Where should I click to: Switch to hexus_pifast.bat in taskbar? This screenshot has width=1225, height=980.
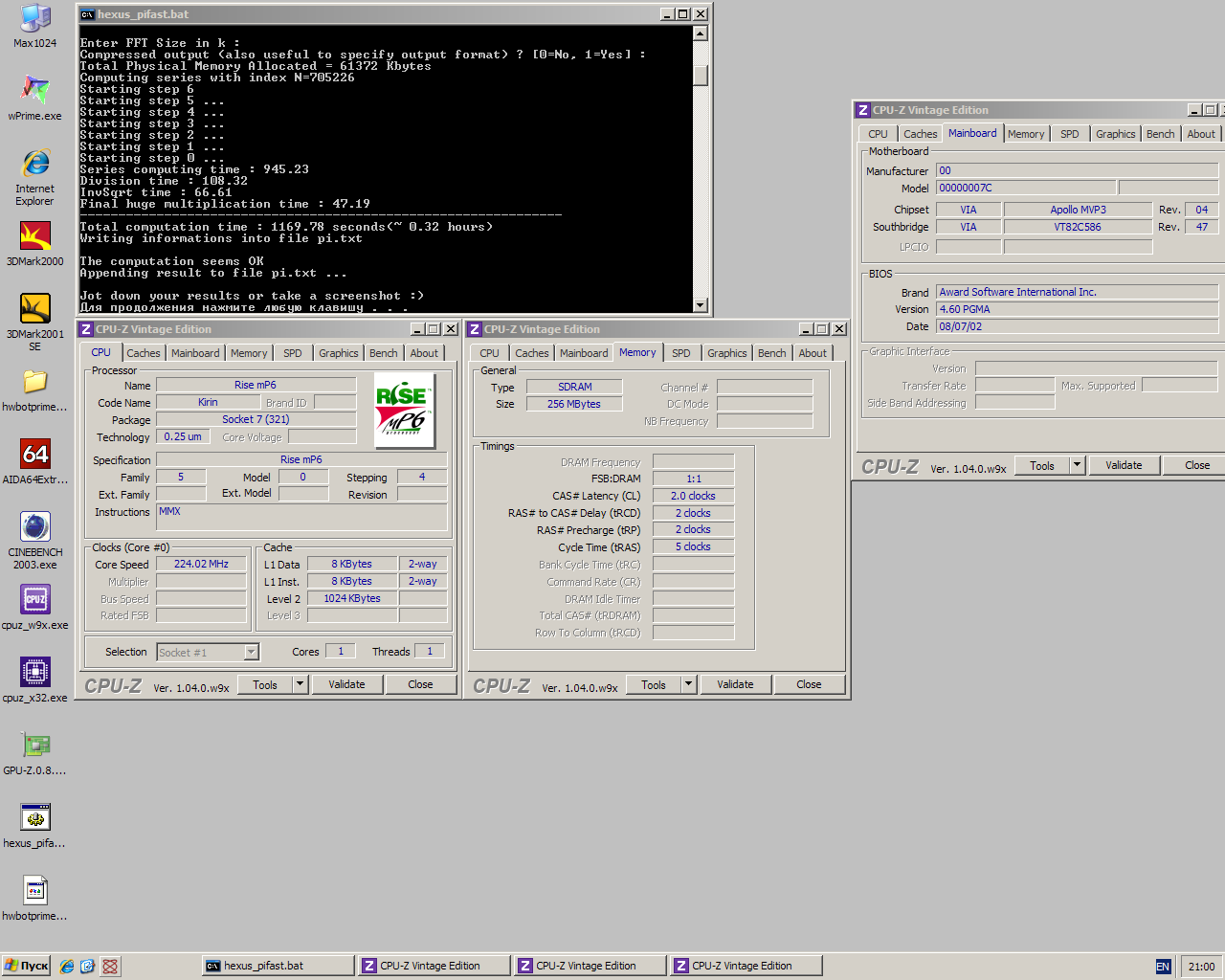277,966
